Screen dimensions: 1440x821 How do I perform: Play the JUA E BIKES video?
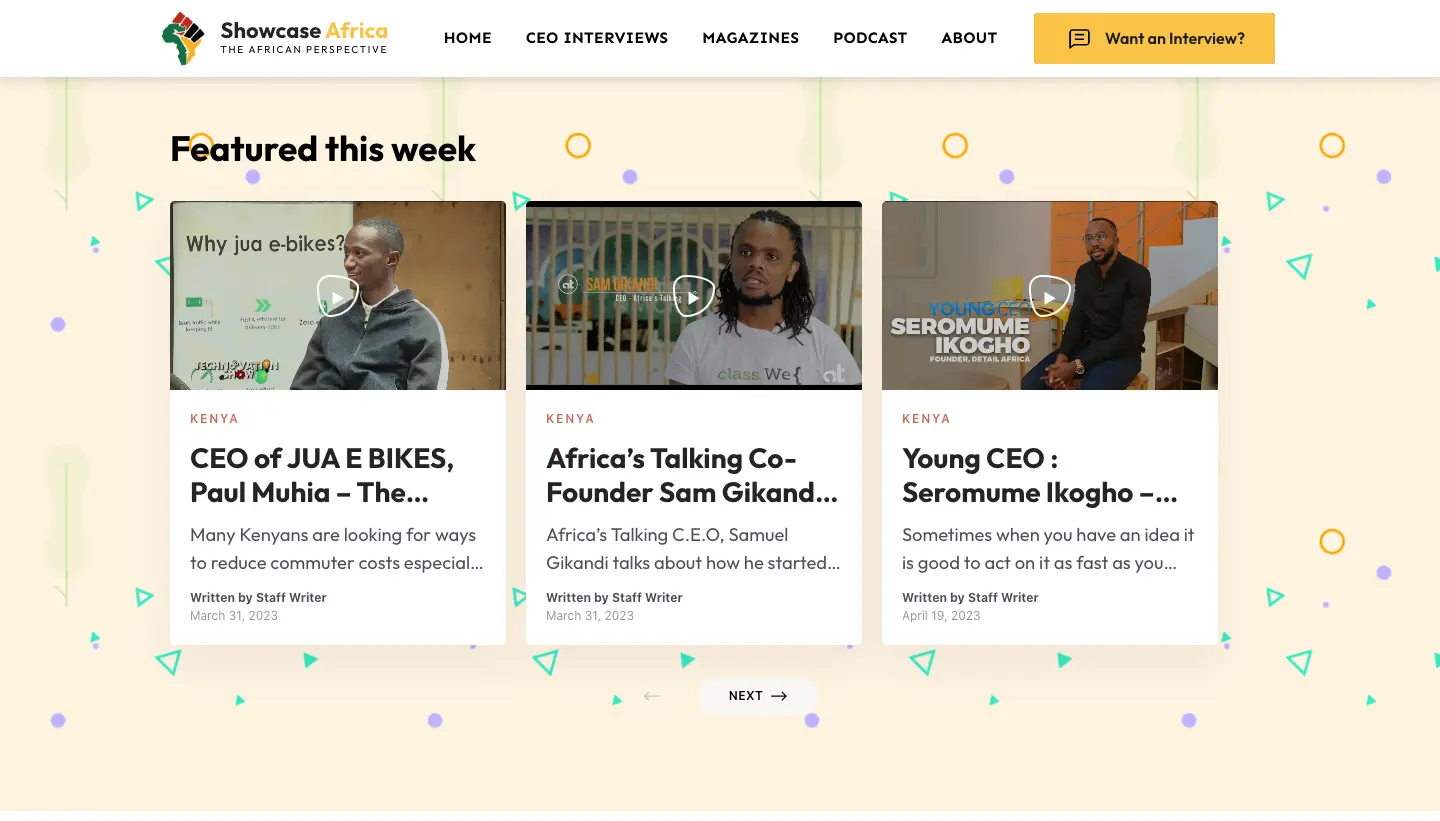338,296
